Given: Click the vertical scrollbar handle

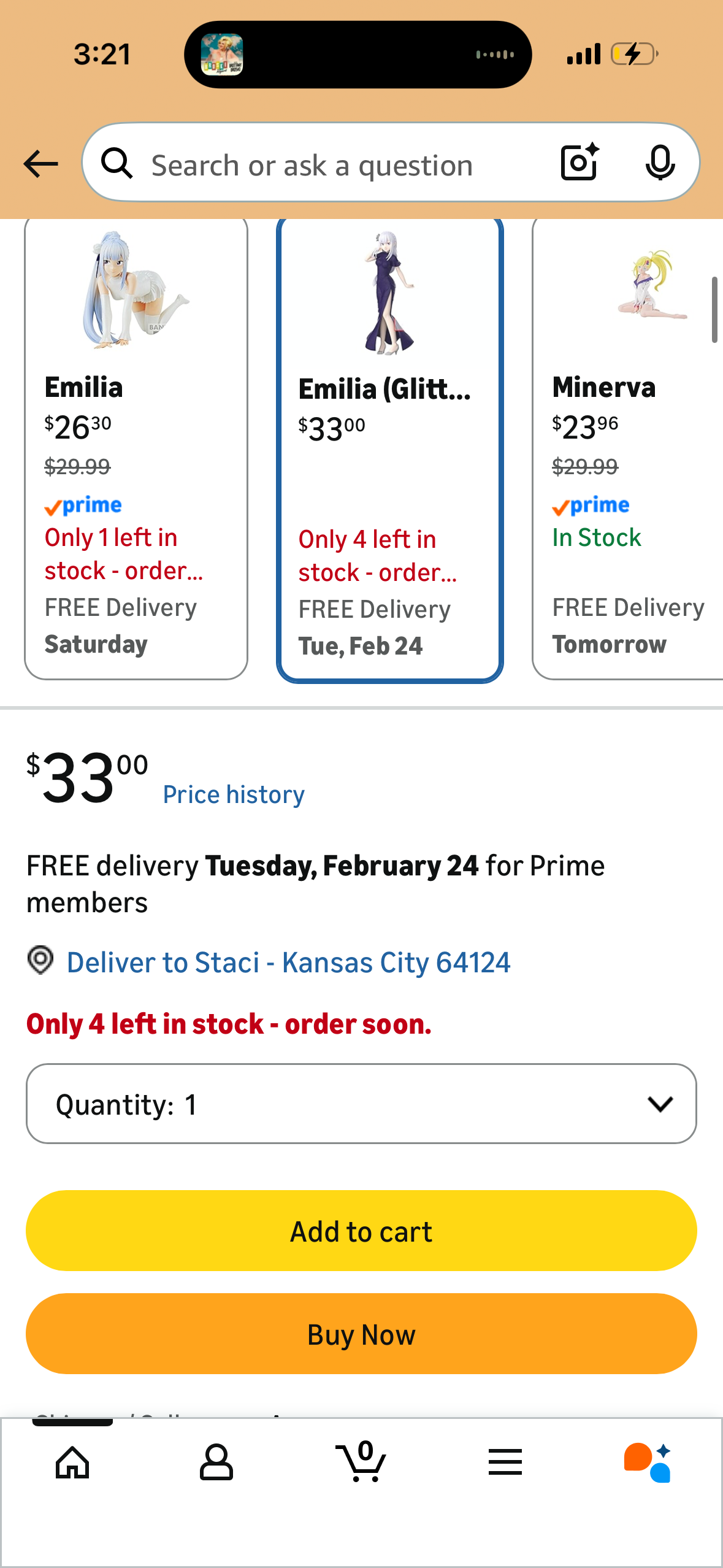Looking at the screenshot, I should (714, 310).
